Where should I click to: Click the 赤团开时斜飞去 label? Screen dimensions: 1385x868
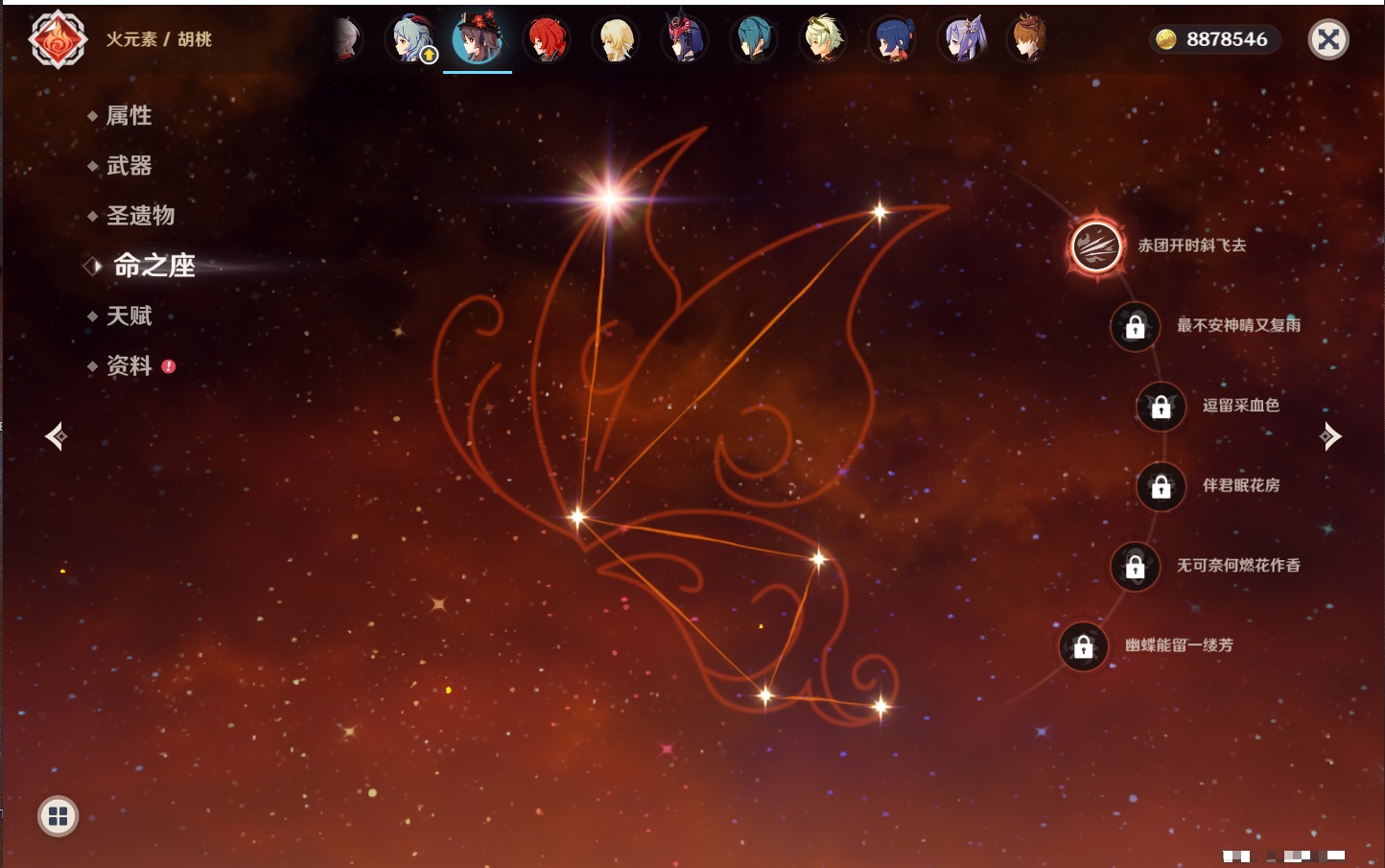tap(1192, 246)
